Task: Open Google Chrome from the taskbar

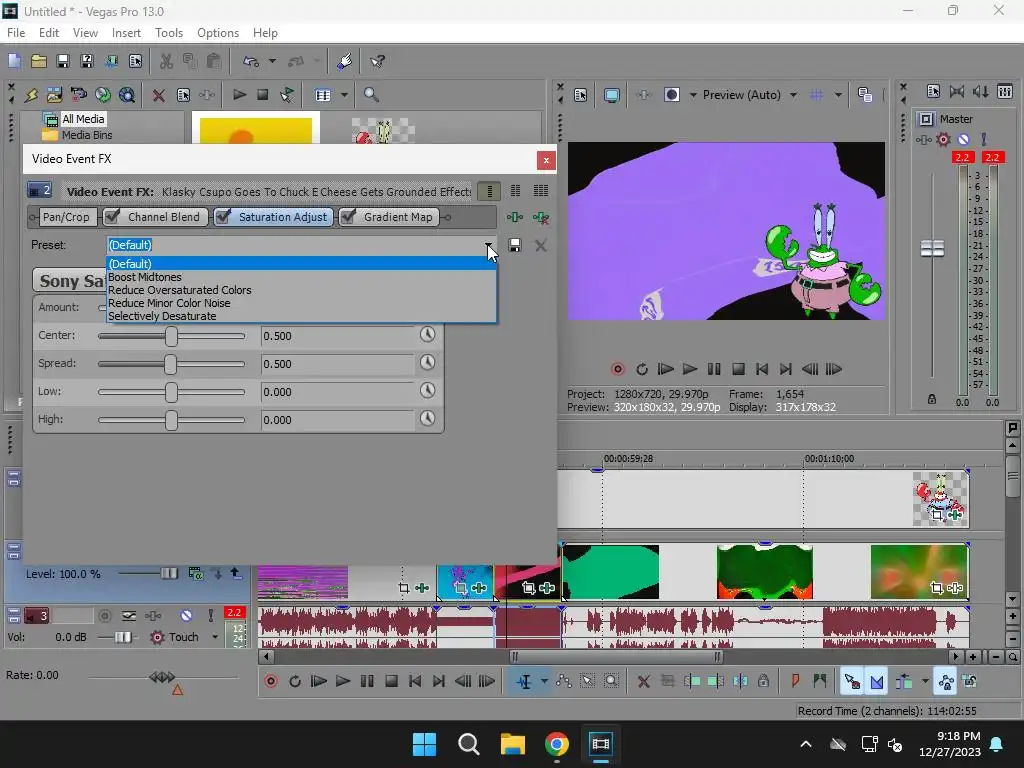Action: pos(556,744)
